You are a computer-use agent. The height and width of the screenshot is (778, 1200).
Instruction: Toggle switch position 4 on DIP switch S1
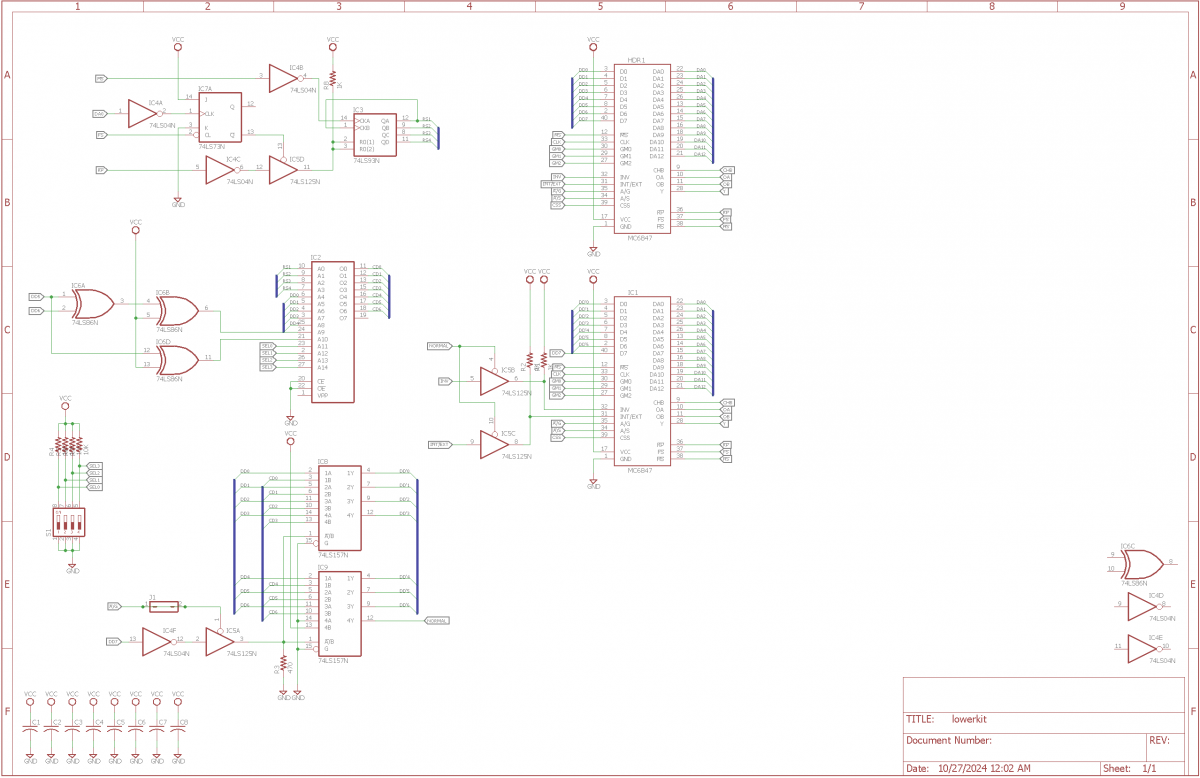point(79,523)
